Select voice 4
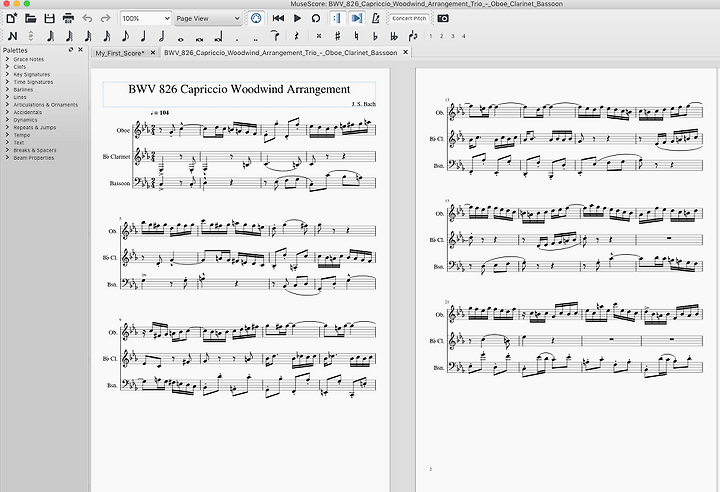Viewport: 720px width, 492px height. click(464, 36)
